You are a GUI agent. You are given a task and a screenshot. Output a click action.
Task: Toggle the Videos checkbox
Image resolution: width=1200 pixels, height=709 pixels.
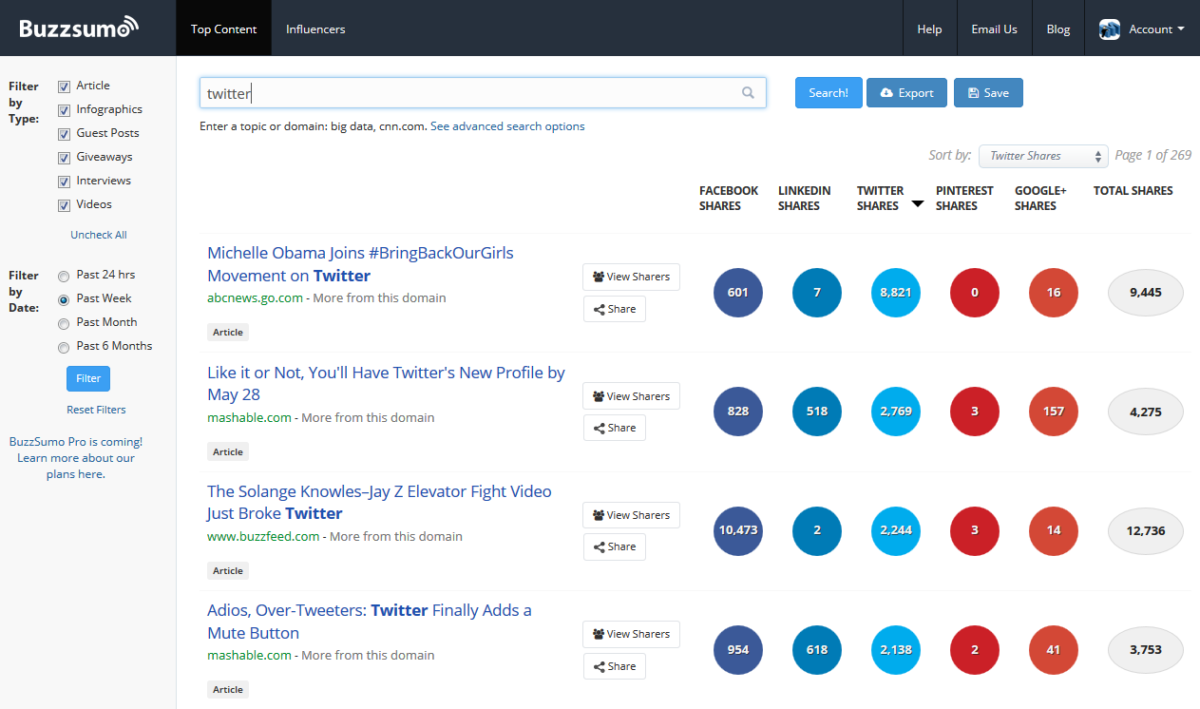[x=65, y=205]
